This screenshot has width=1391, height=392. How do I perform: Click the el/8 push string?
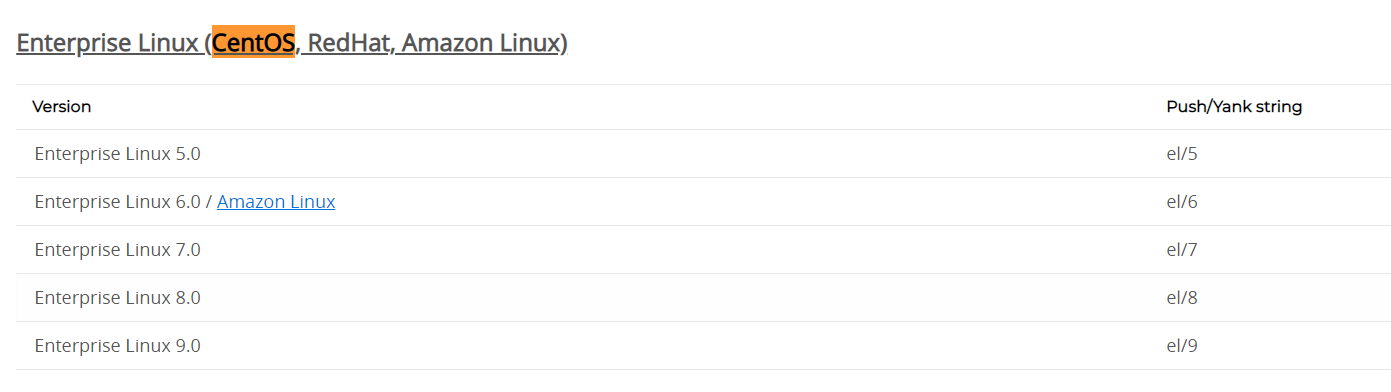(1182, 297)
